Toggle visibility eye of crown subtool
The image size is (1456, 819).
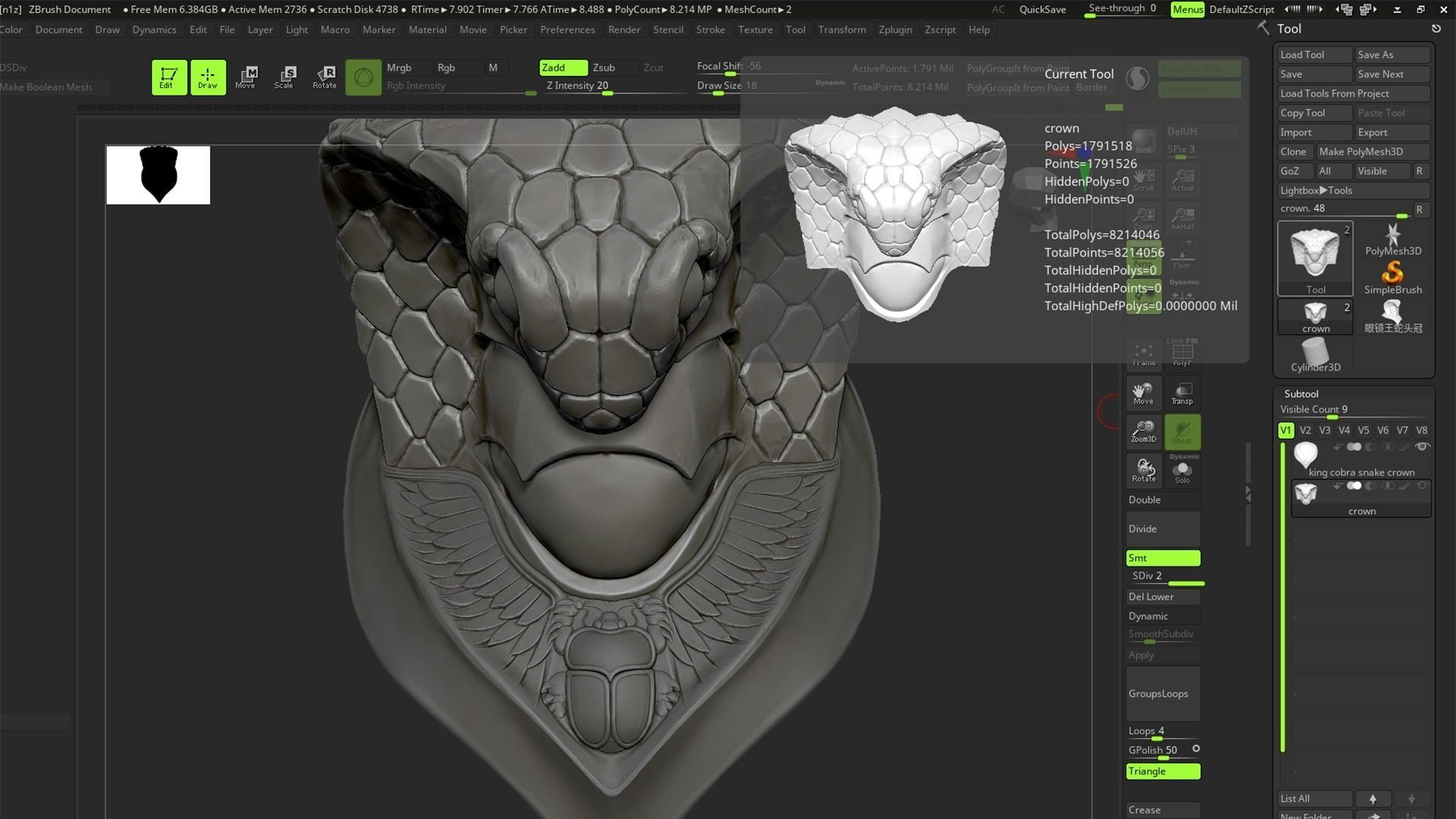[x=1423, y=485]
